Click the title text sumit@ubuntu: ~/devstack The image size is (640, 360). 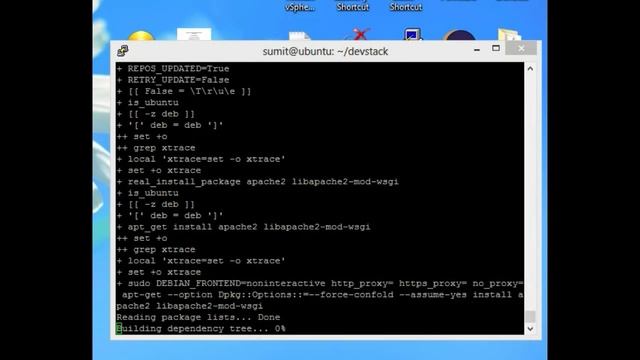(x=325, y=51)
